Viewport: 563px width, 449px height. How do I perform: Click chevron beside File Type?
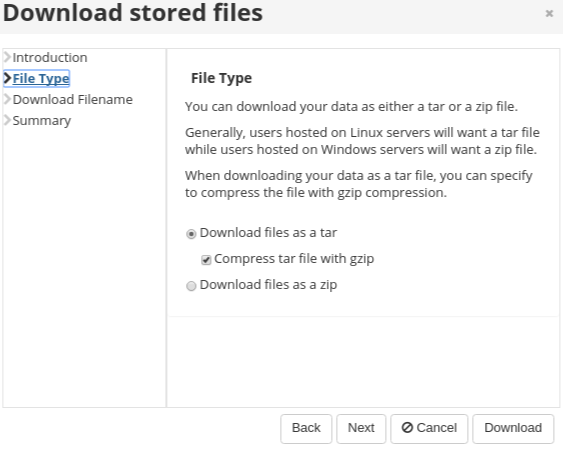pos(7,78)
